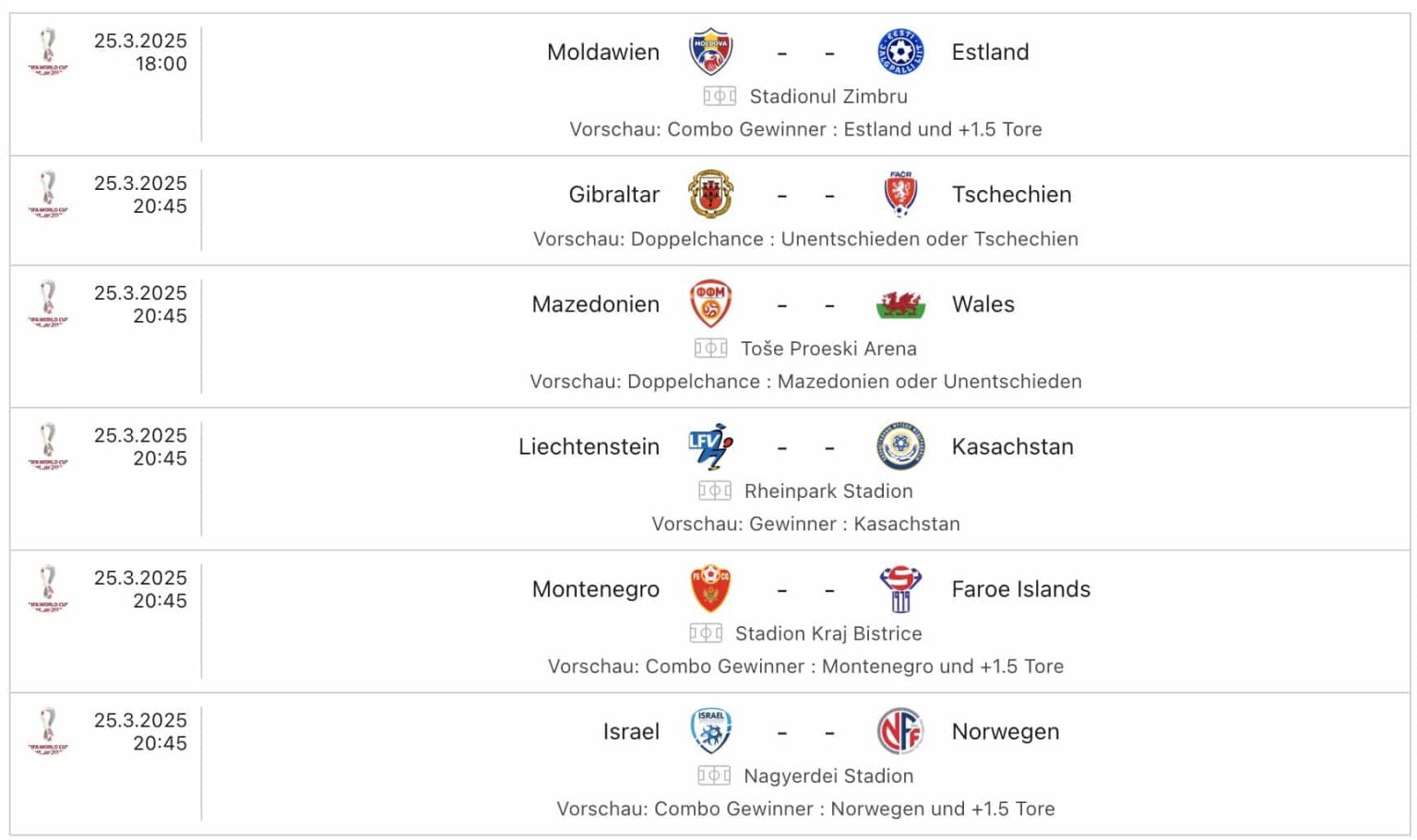Screen dimensions: 1417x840
Task: Click the Moldawien team crest logo
Action: 712,52
